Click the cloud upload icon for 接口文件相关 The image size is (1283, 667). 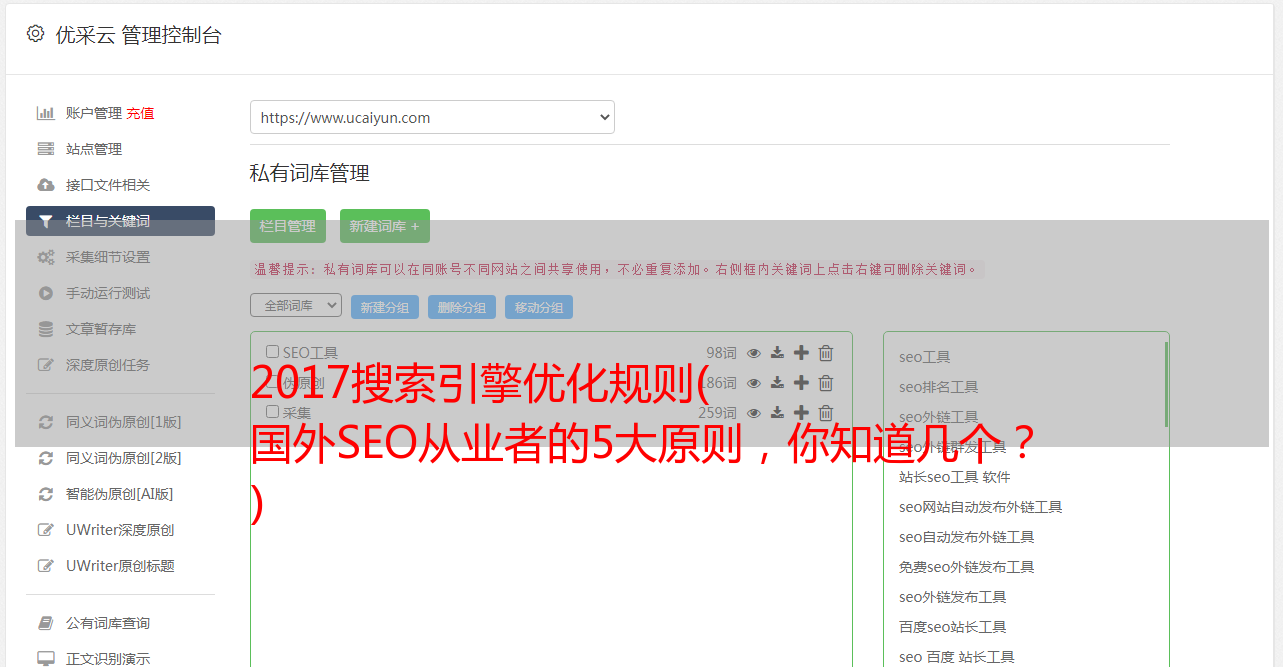45,185
